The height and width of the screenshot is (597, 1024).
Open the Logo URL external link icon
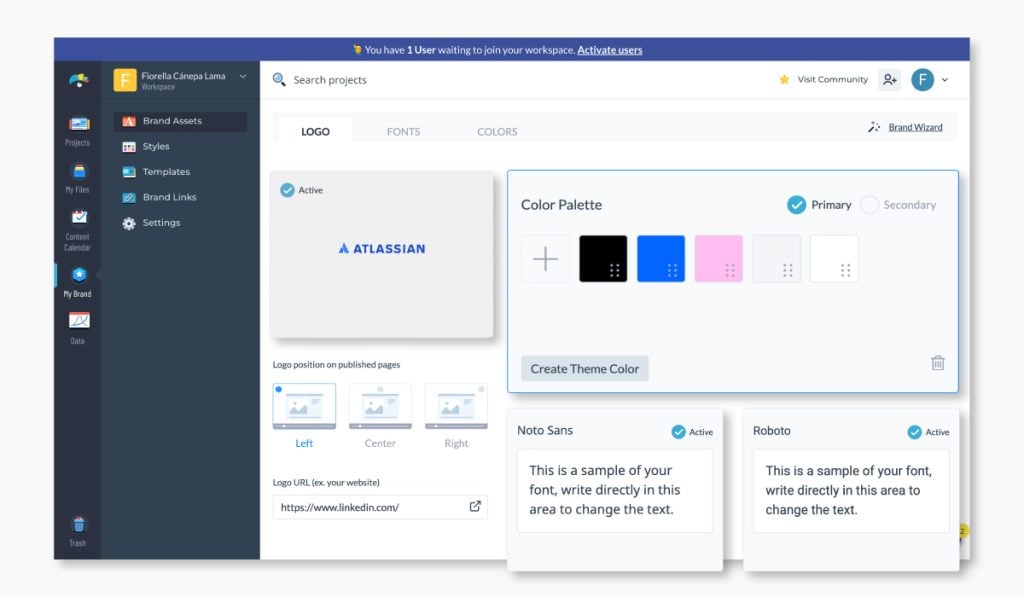[x=475, y=507]
